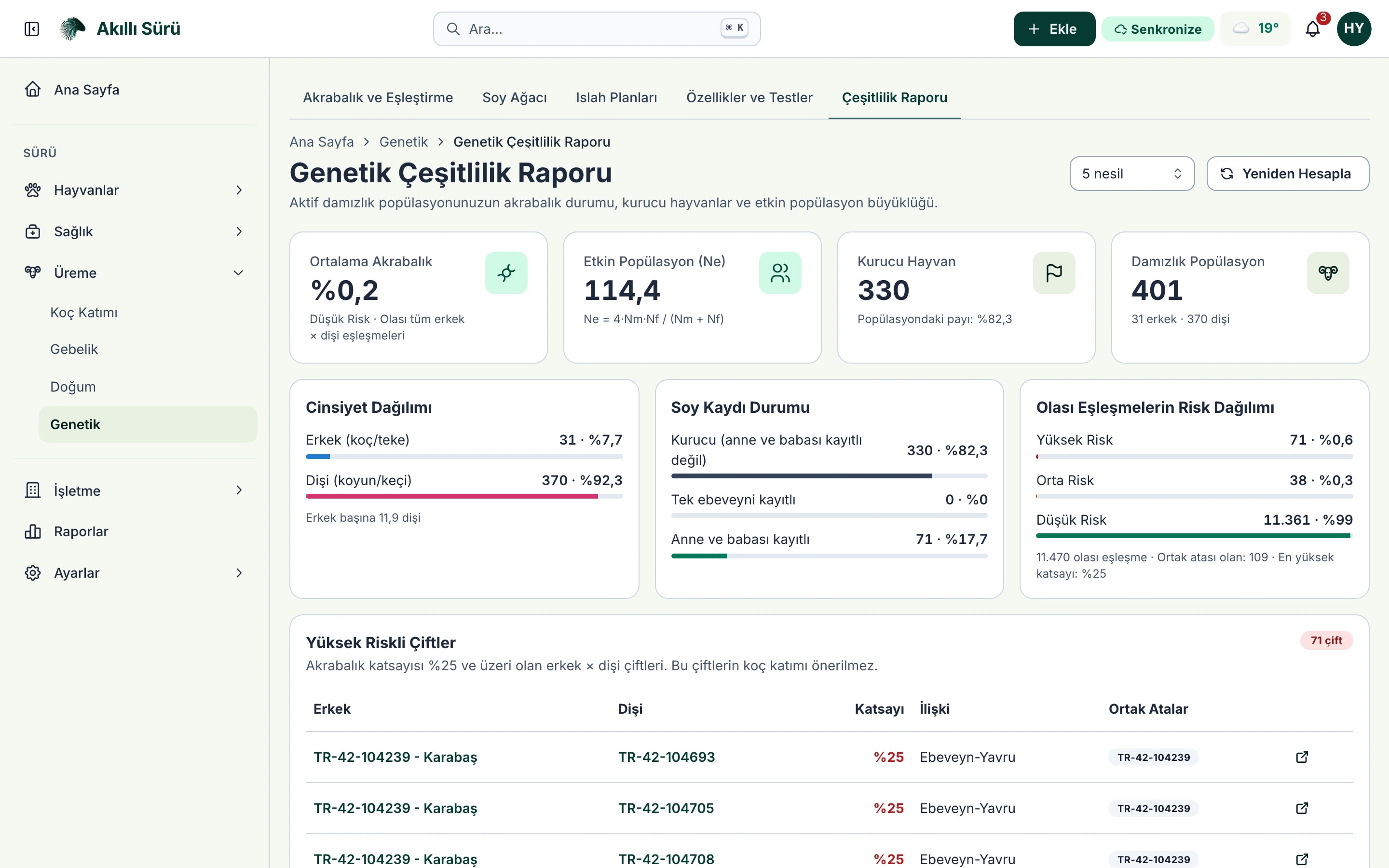Click the Ortalama Akrabalık card icon
The height and width of the screenshot is (868, 1389).
pos(505,272)
